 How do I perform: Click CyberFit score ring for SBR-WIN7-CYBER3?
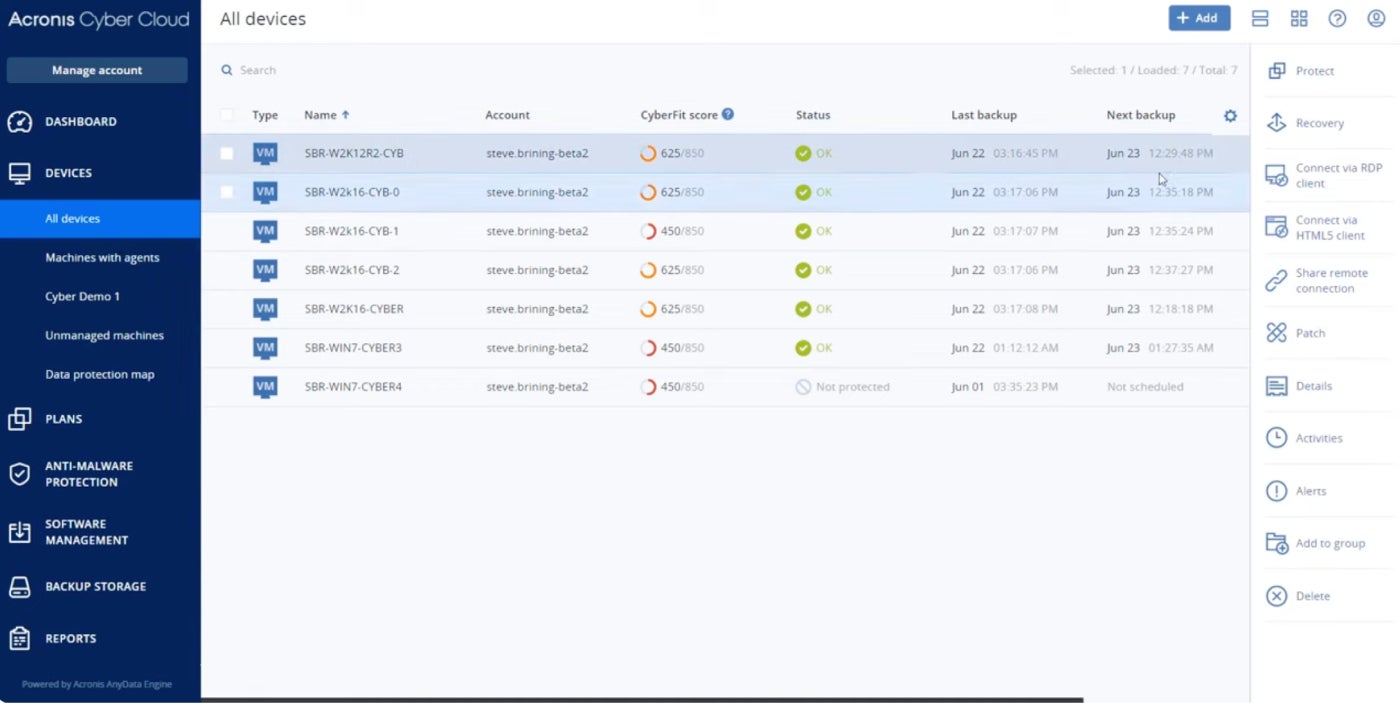point(648,348)
